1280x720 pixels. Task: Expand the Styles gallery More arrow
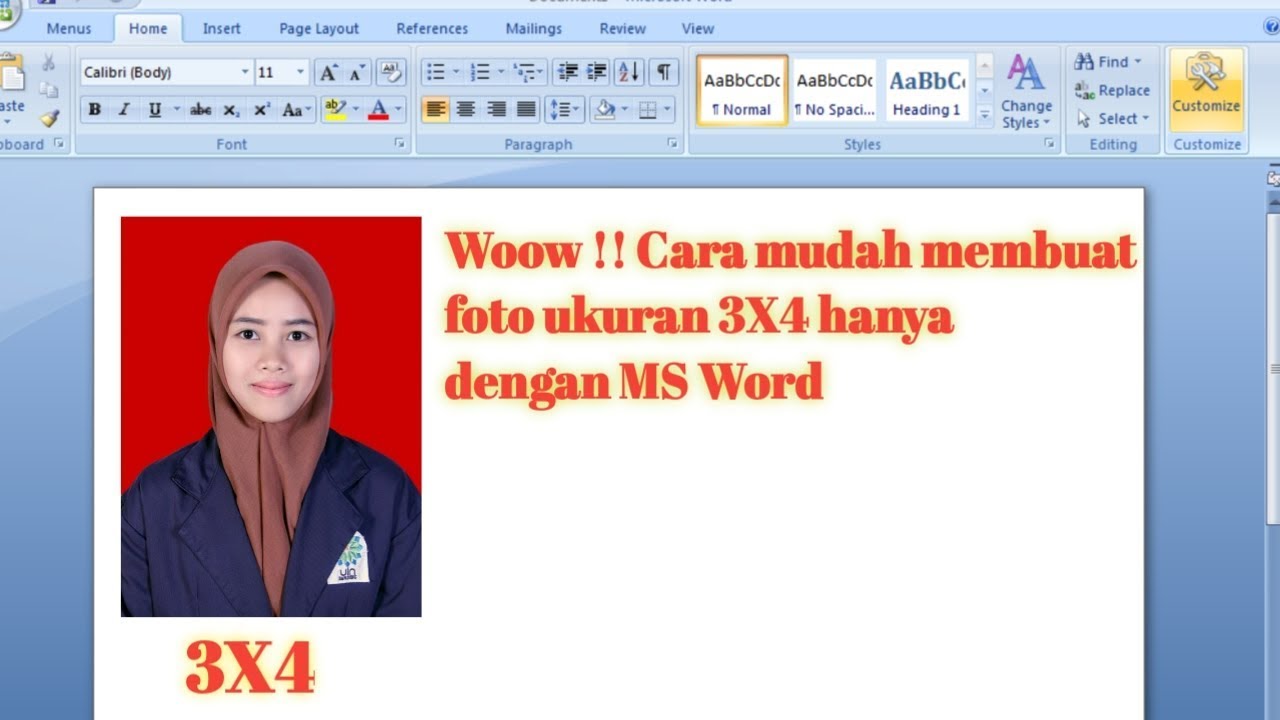click(984, 116)
